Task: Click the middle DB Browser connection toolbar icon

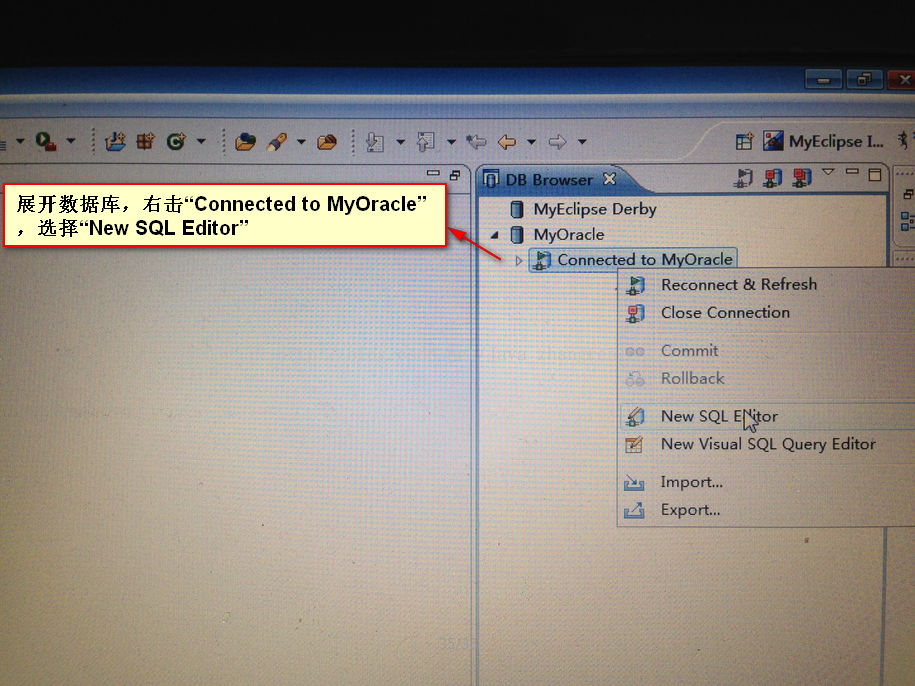Action: [773, 177]
